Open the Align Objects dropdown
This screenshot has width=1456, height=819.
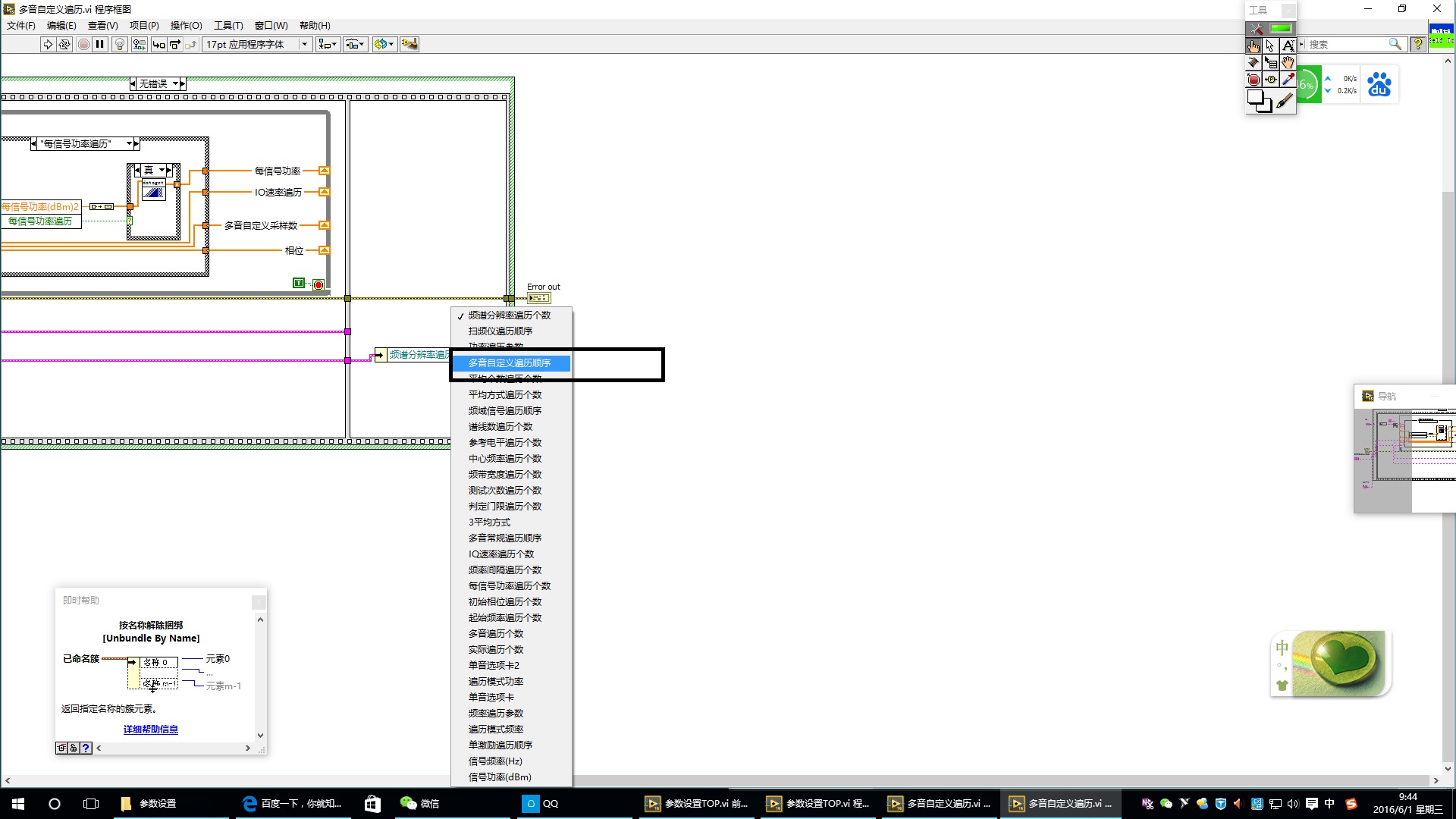328,45
